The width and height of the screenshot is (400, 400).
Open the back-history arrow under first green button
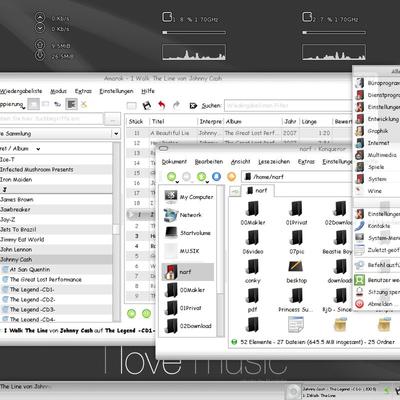pyautogui.click(x=177, y=182)
